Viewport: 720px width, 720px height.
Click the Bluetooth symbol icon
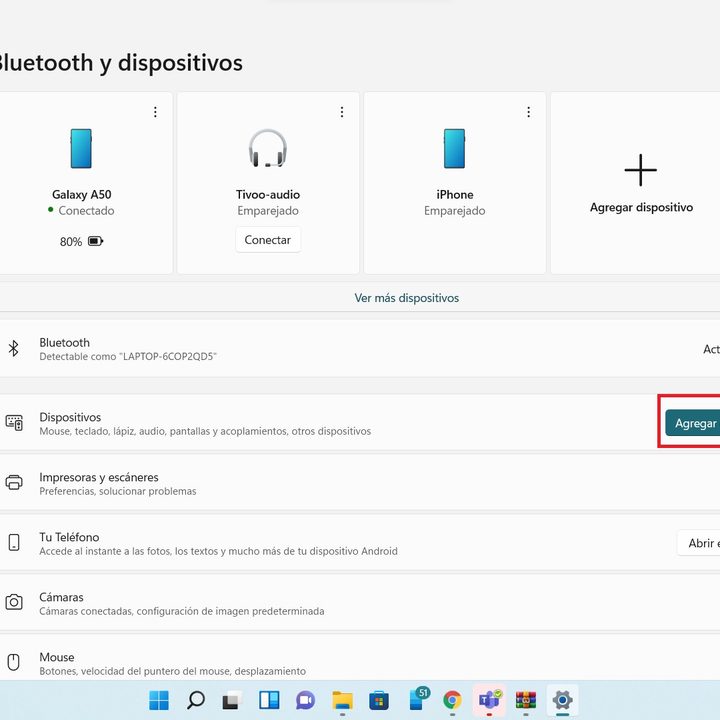[x=14, y=349]
